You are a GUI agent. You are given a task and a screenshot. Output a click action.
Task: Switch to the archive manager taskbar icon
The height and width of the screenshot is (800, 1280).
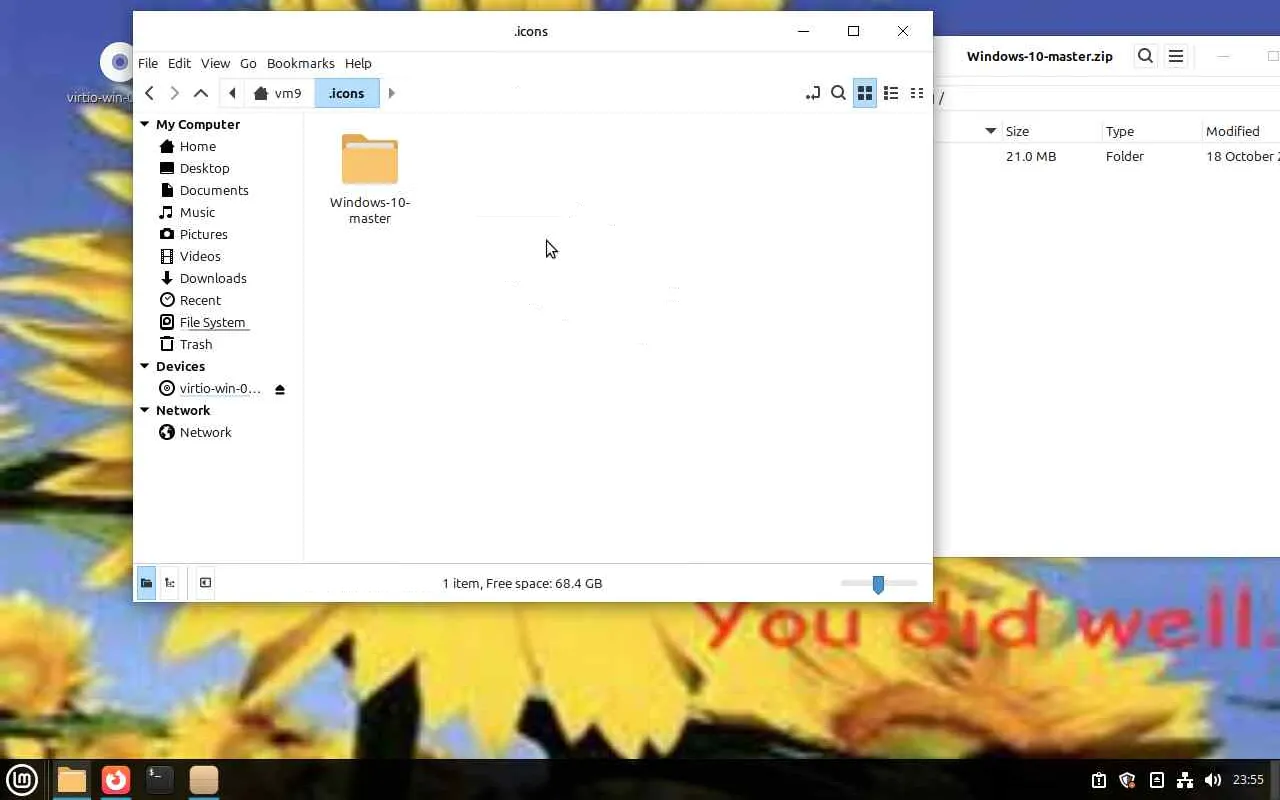pyautogui.click(x=204, y=779)
